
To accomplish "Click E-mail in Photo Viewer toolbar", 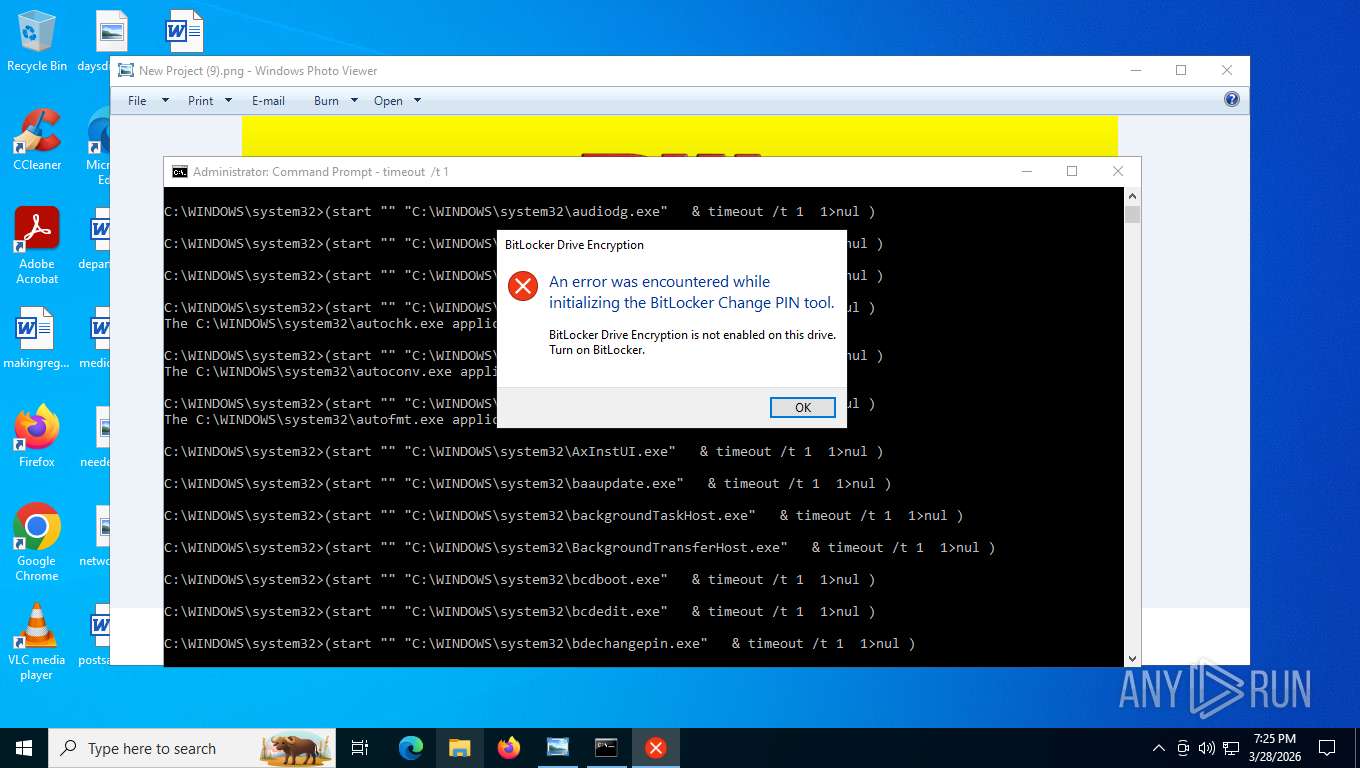I will (268, 101).
